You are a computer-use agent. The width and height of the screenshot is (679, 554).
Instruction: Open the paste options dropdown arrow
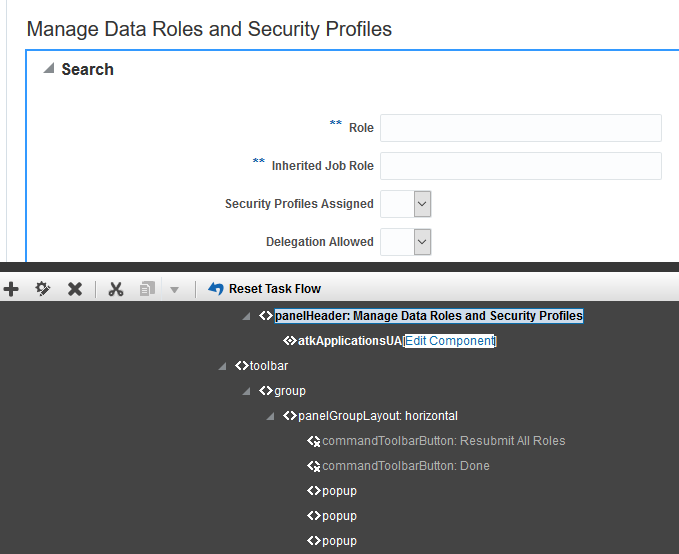(174, 290)
